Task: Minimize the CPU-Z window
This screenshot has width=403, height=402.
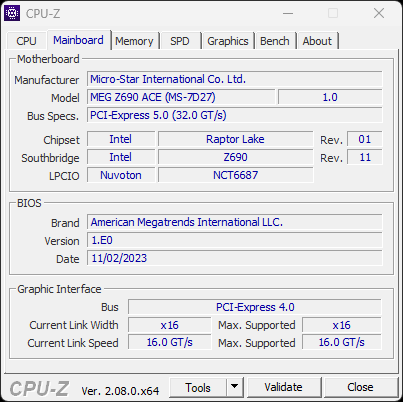Action: pyautogui.click(x=288, y=14)
